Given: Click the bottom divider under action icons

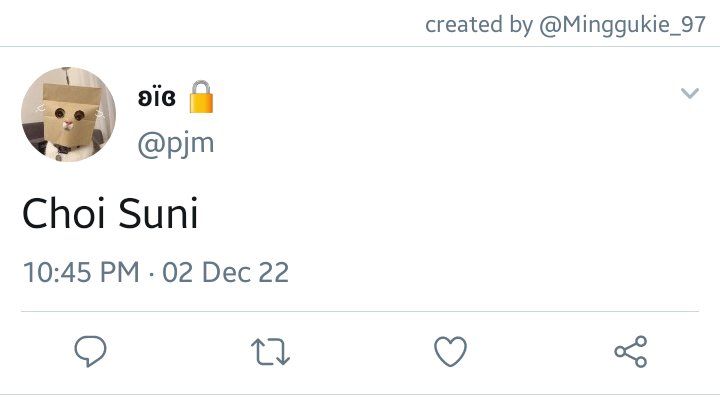Looking at the screenshot, I should click(360, 395).
